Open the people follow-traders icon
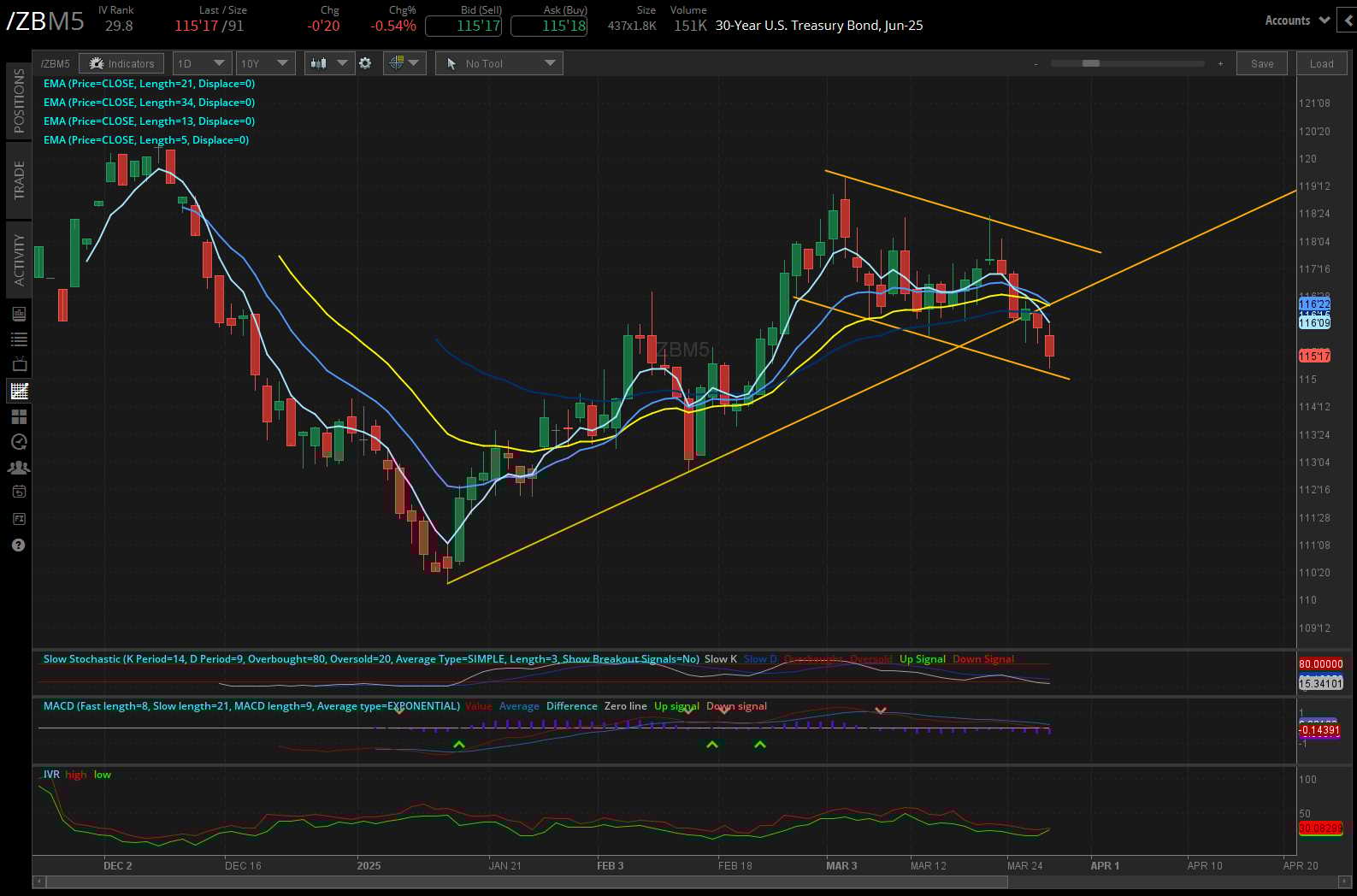The image size is (1357, 896). [18, 468]
